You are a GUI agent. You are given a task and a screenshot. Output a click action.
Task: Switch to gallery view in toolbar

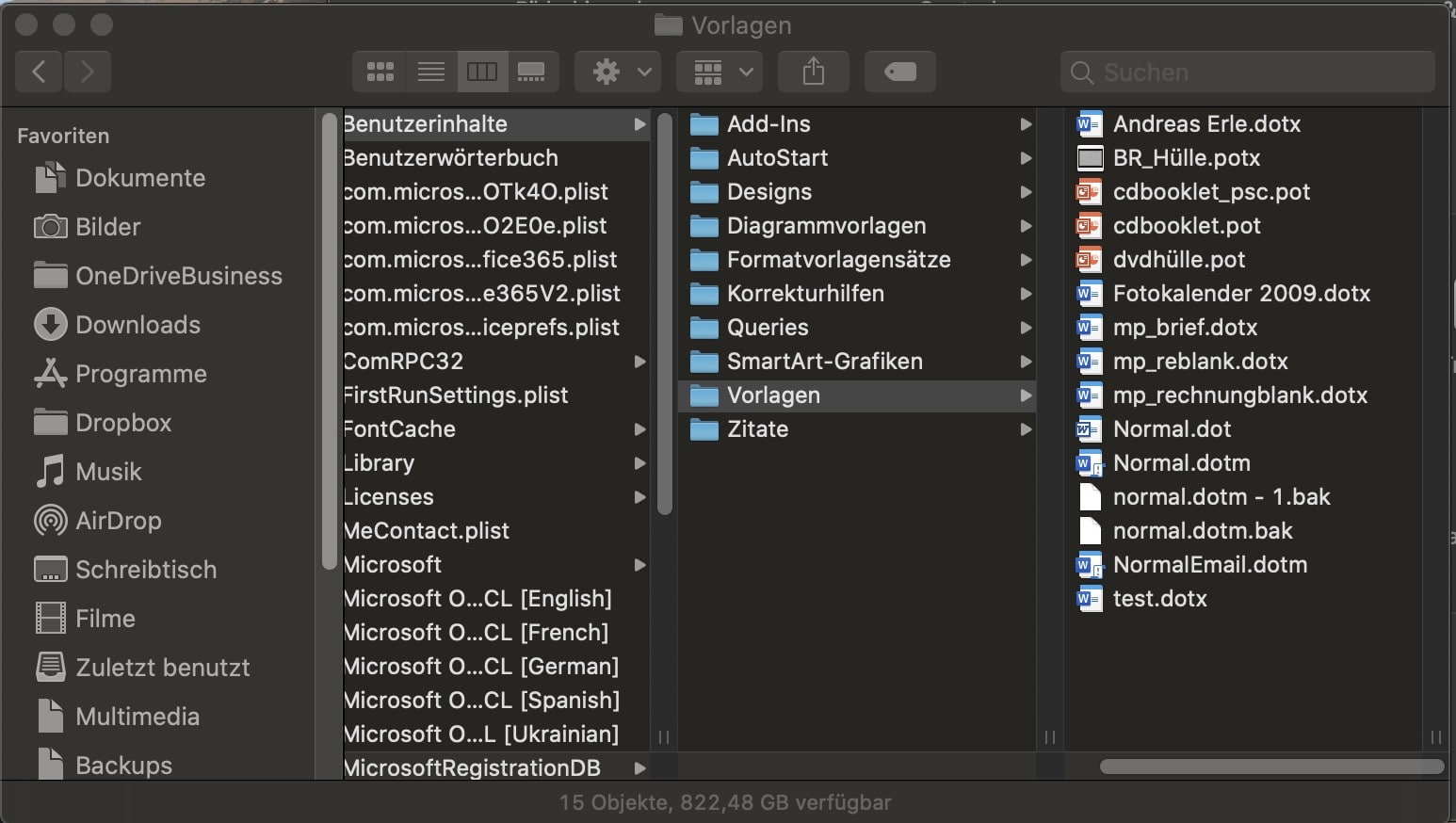pos(532,72)
